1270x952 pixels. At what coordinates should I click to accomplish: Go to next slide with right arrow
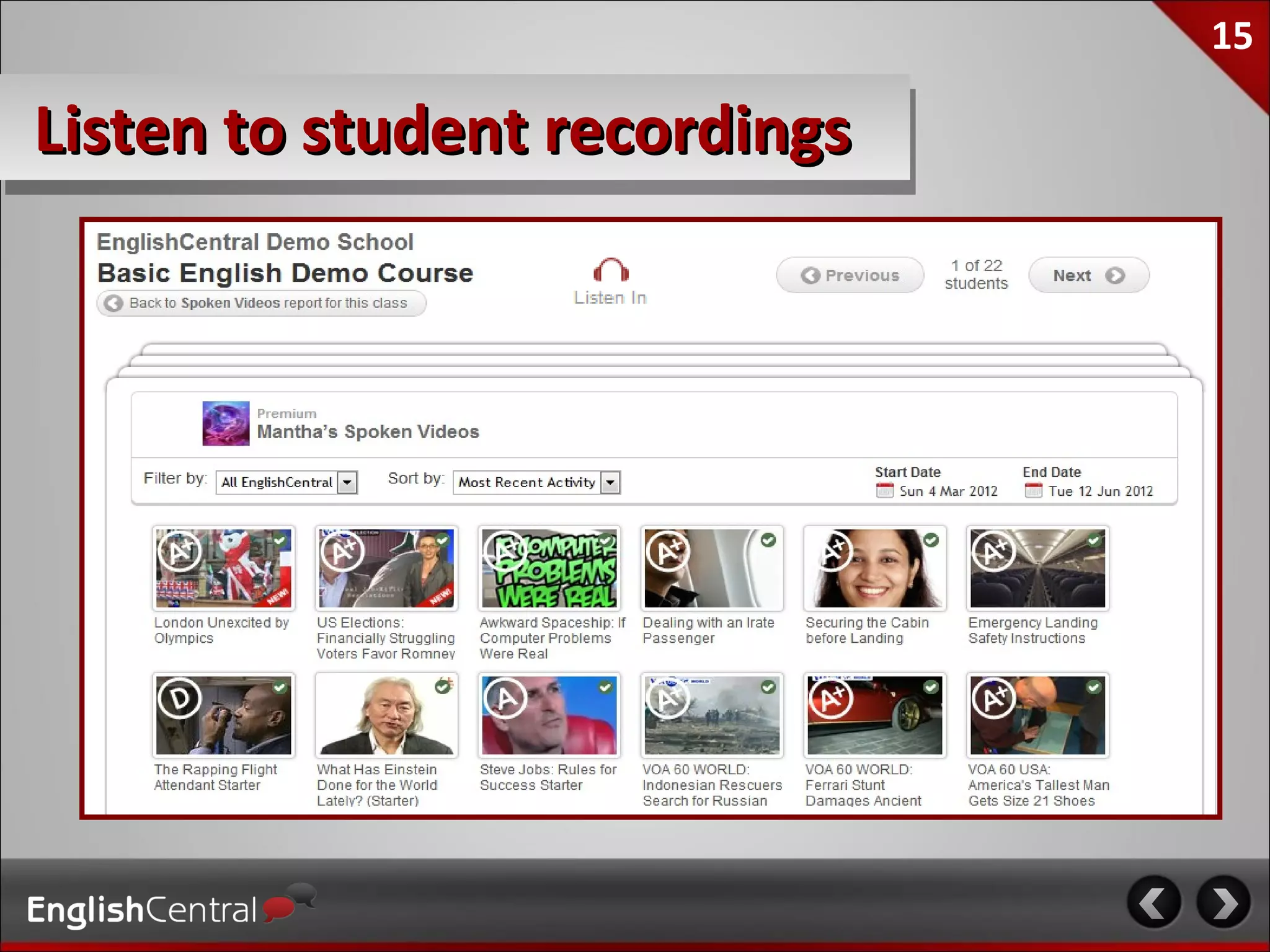tap(1223, 902)
